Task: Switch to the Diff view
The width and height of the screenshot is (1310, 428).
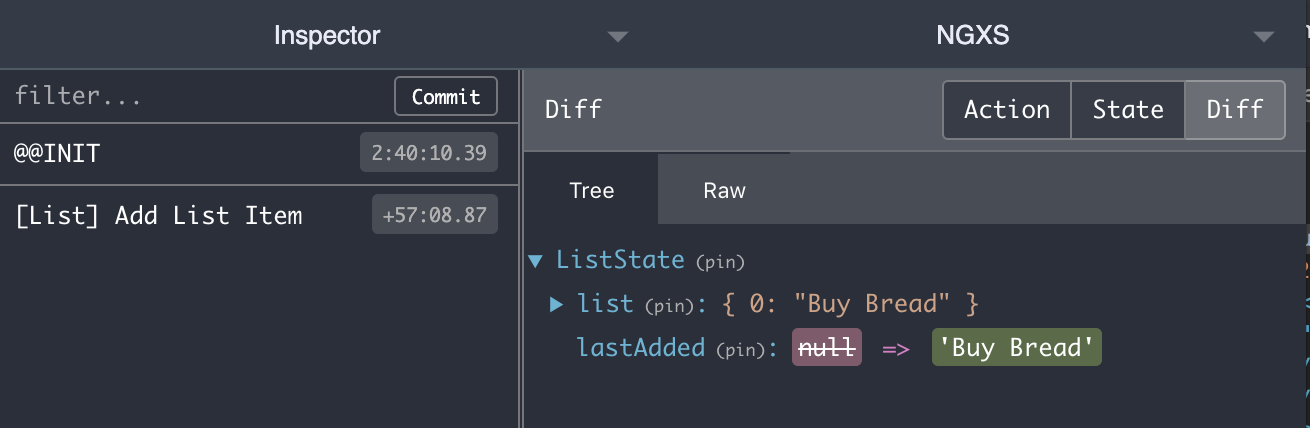Action: [x=1235, y=110]
